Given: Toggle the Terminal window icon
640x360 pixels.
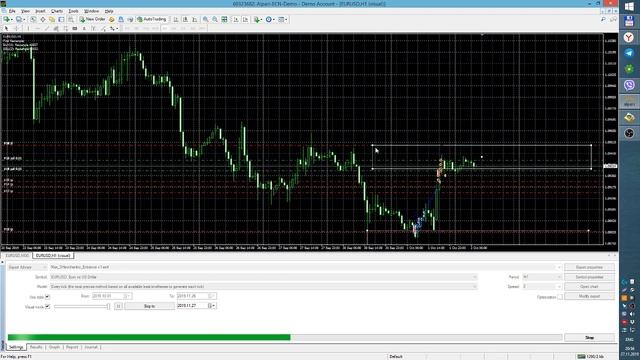Looking at the screenshot, I should tap(61, 19).
